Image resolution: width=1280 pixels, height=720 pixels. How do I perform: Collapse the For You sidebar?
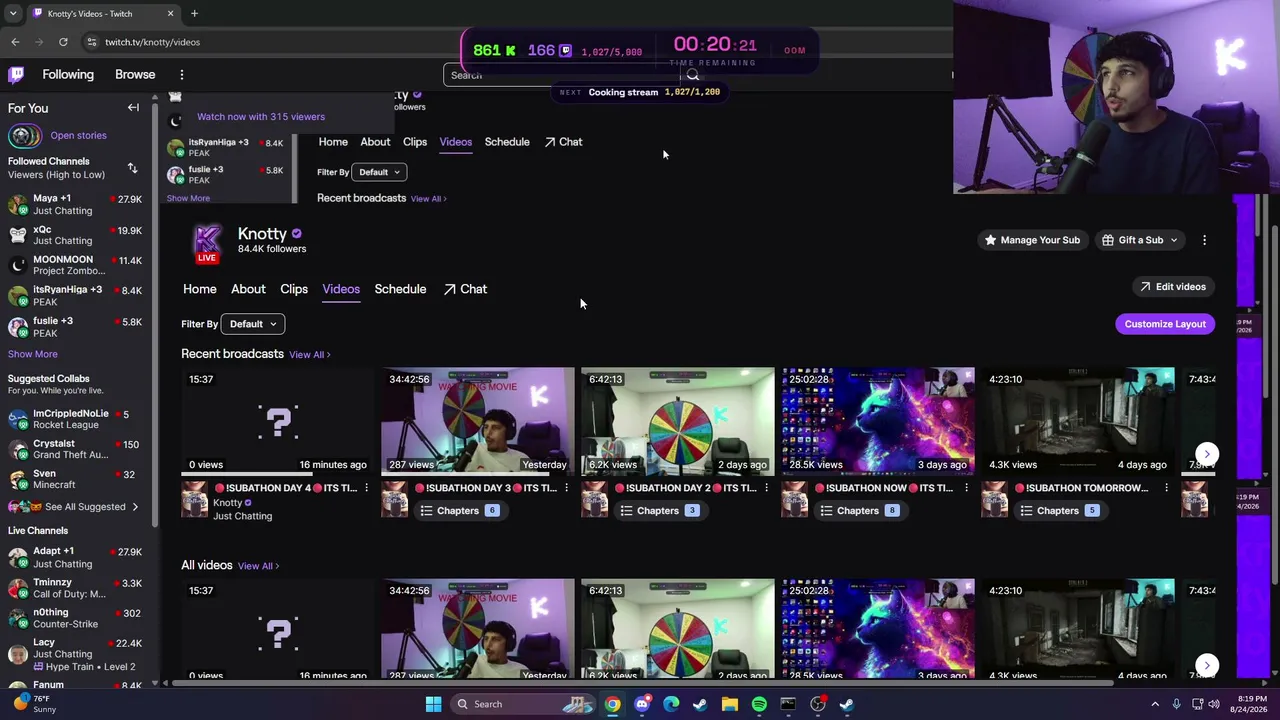(133, 108)
